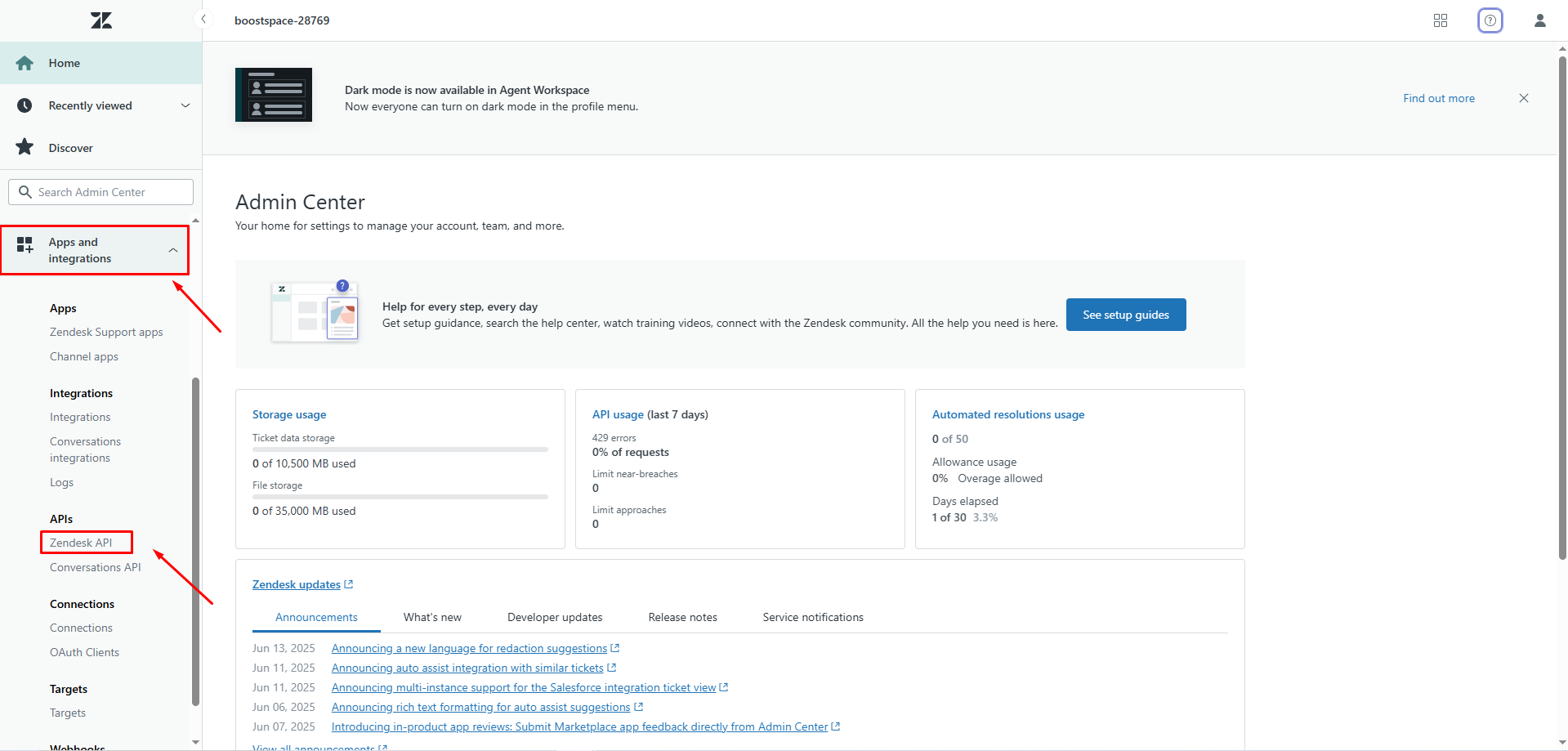
Task: Open OAuth Clients
Action: (84, 652)
